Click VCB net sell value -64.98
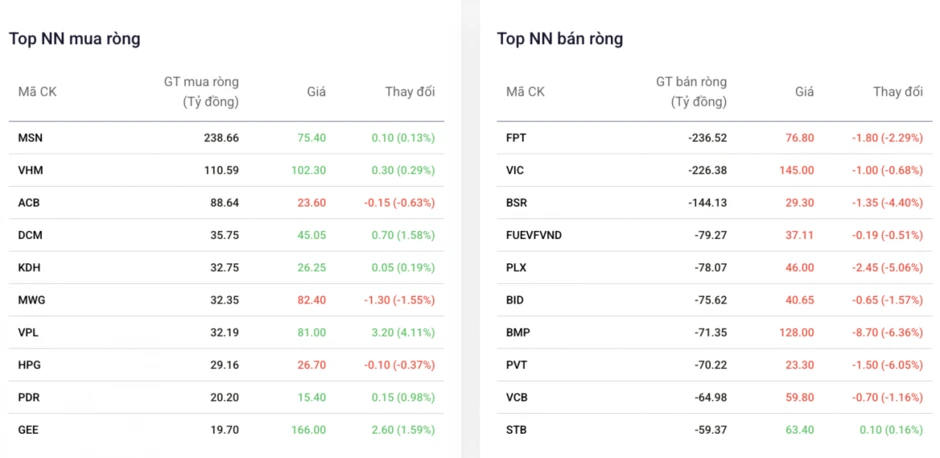The height and width of the screenshot is (458, 940). [710, 397]
